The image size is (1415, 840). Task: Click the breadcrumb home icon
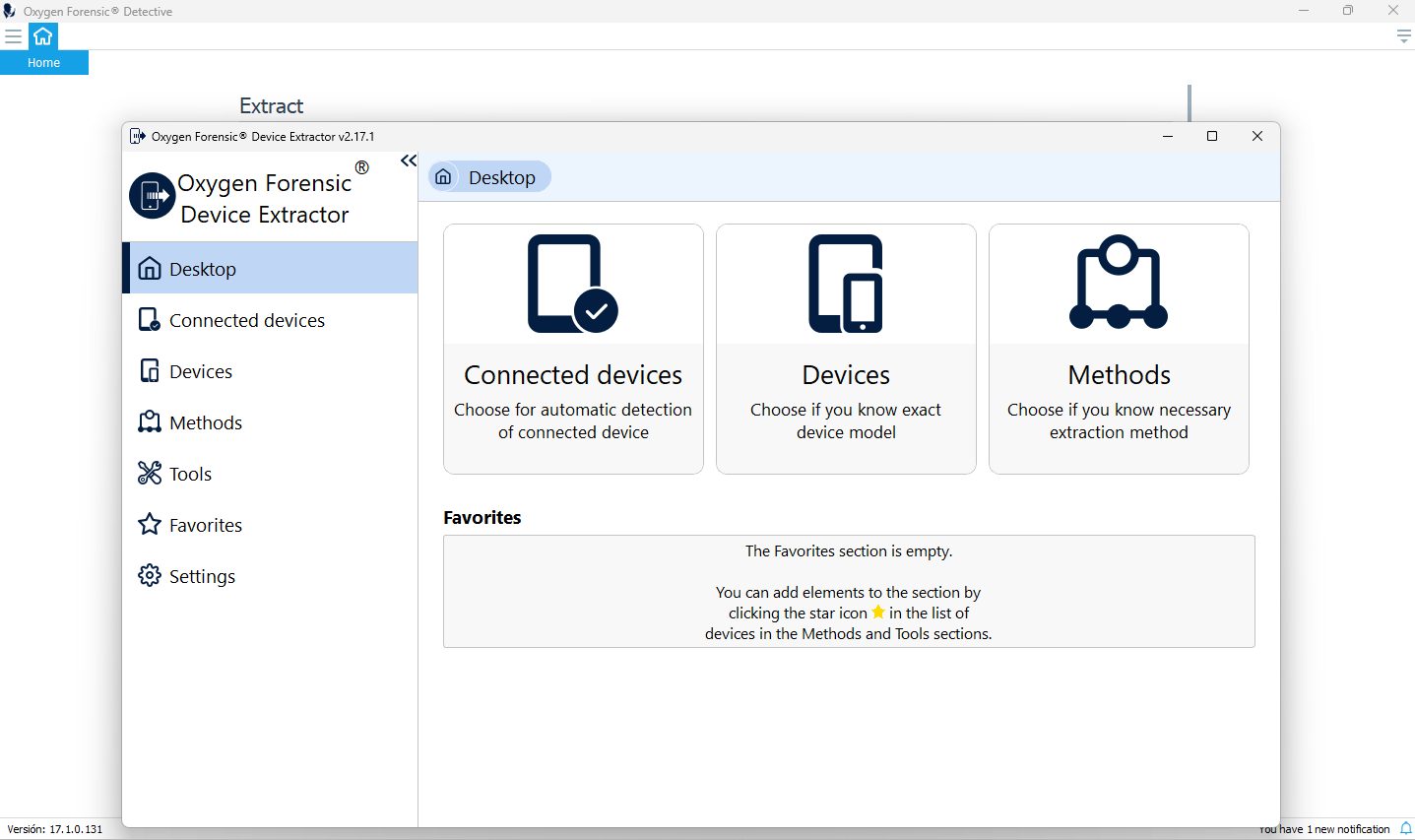coord(443,177)
